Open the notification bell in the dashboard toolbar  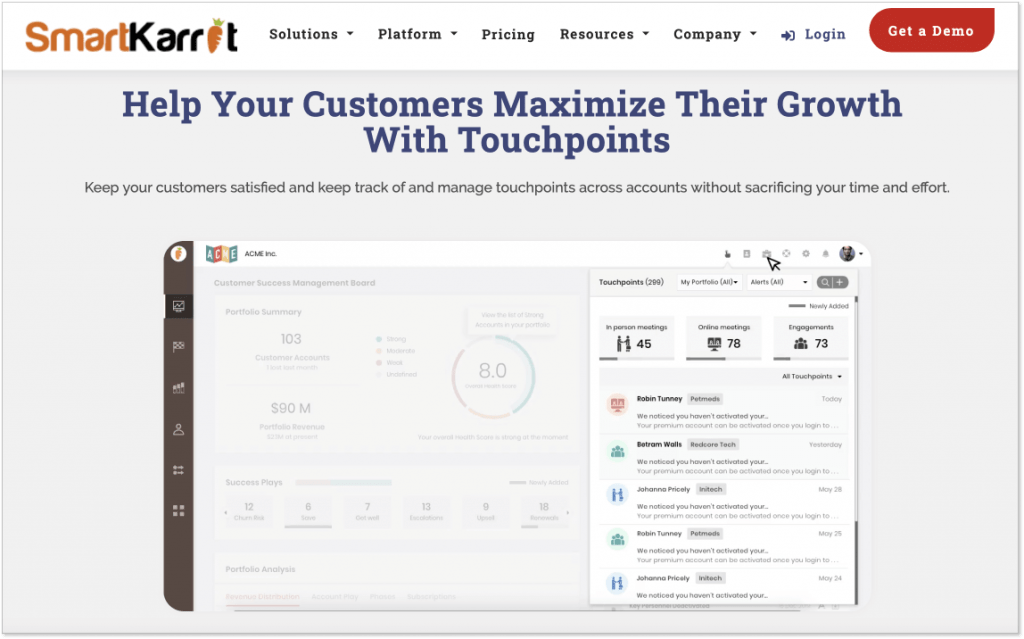click(826, 253)
